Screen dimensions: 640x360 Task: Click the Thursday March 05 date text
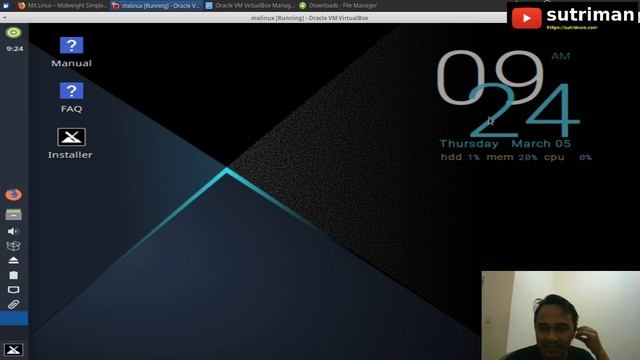pos(505,144)
